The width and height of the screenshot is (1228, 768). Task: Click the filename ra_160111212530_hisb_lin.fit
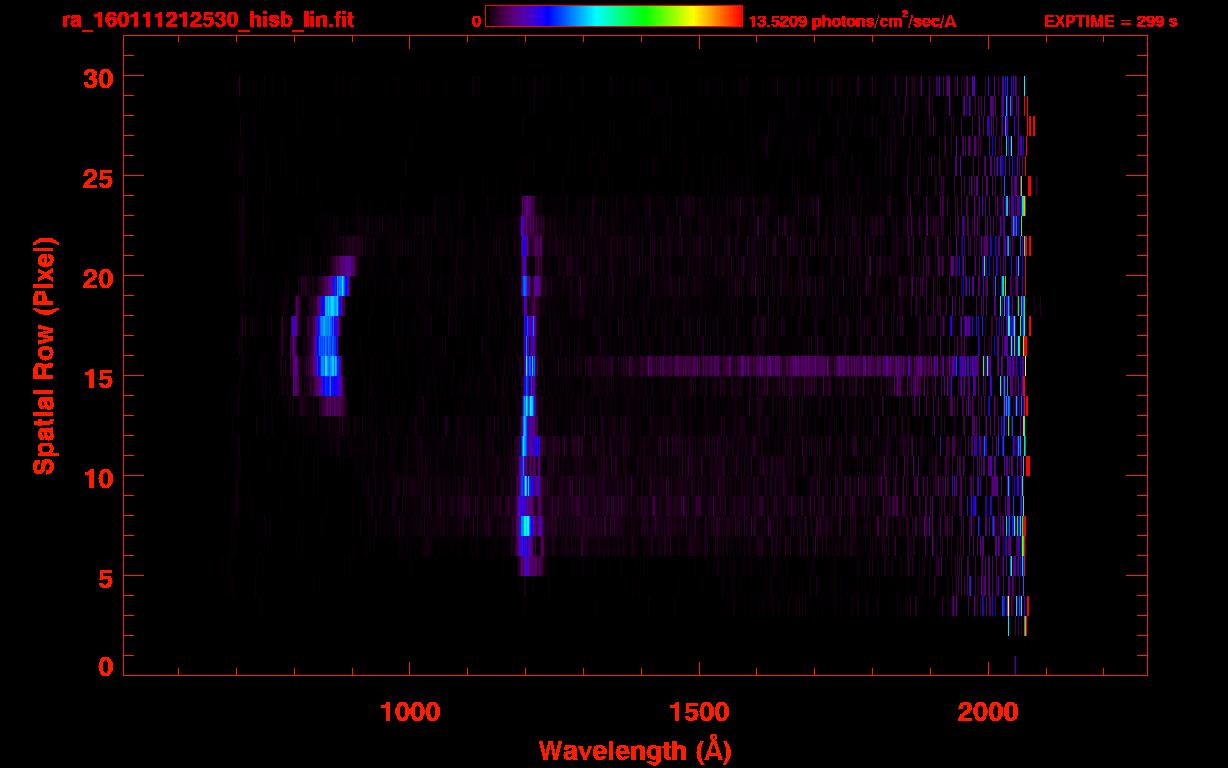pos(207,19)
